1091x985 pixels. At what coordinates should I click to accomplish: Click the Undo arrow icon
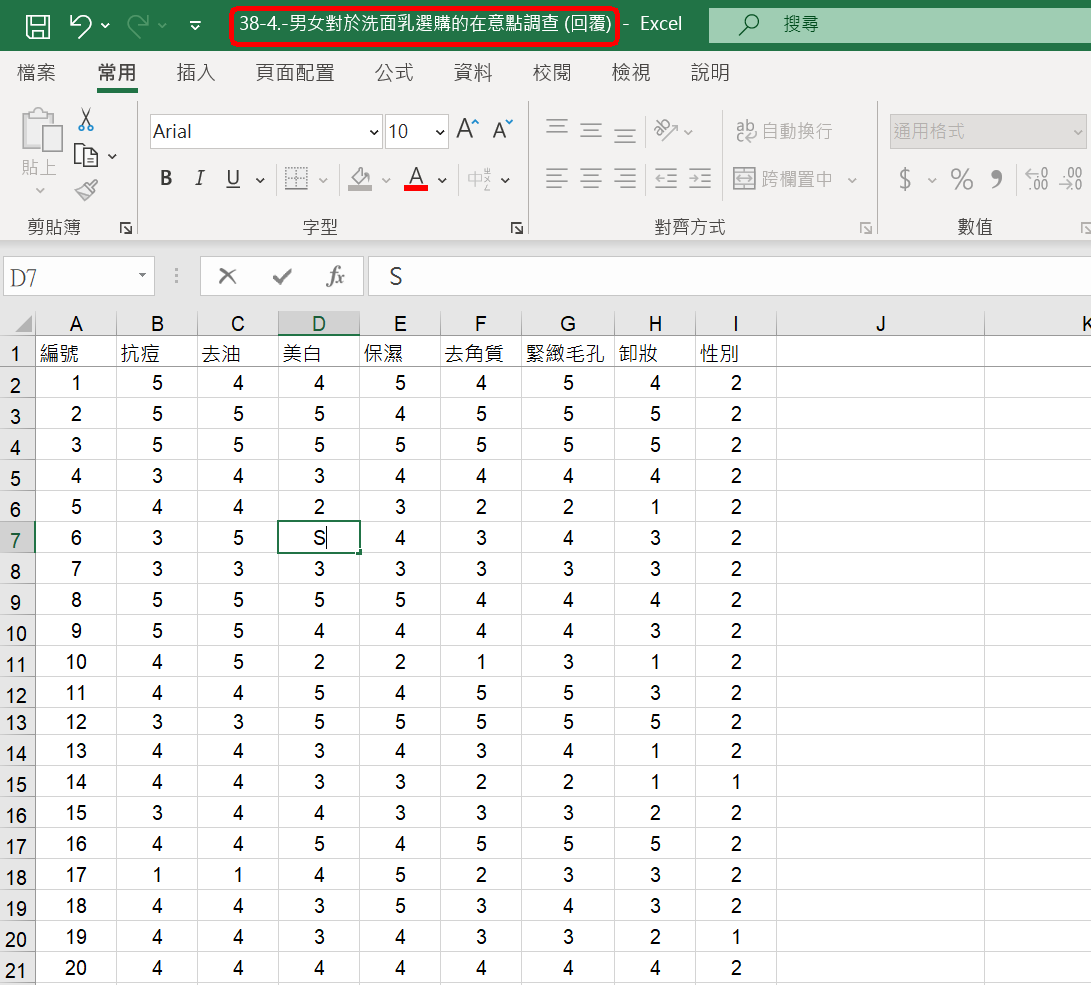pyautogui.click(x=82, y=26)
